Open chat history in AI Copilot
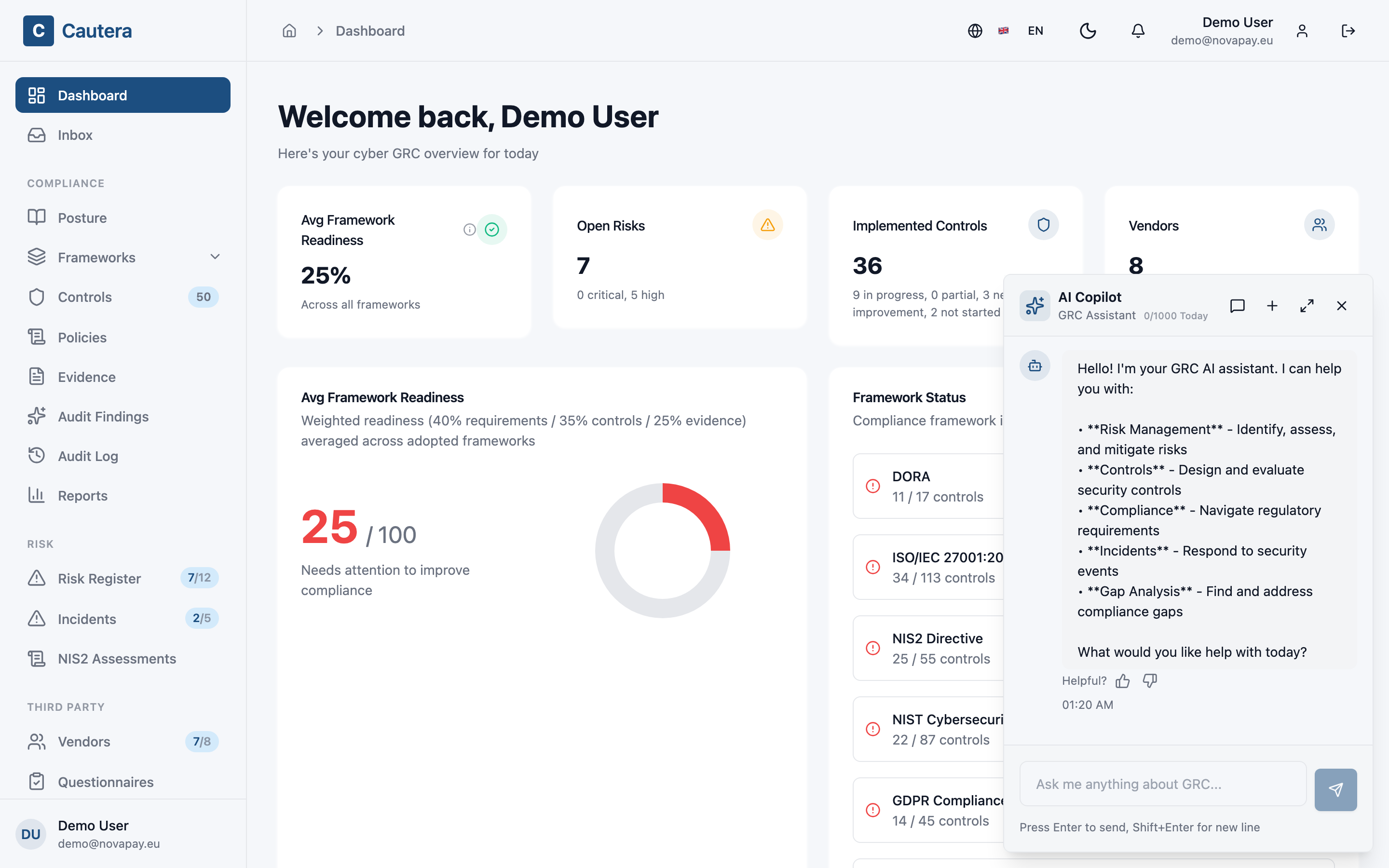Screen dimensions: 1389x868 coord(1238,305)
